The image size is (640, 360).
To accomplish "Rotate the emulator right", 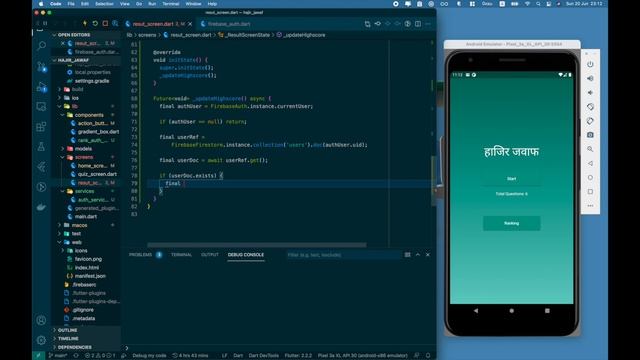I will (590, 121).
